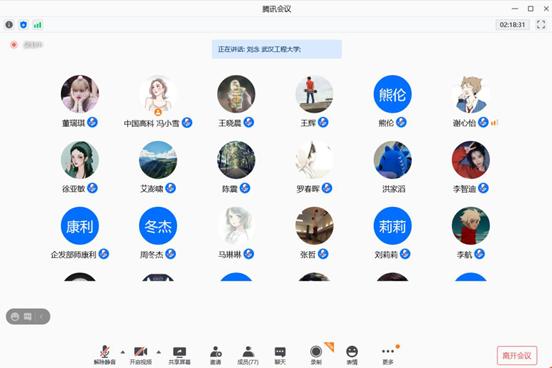The height and width of the screenshot is (368, 552).
Task: Click the name label 洪家滔
Action: [x=393, y=189]
